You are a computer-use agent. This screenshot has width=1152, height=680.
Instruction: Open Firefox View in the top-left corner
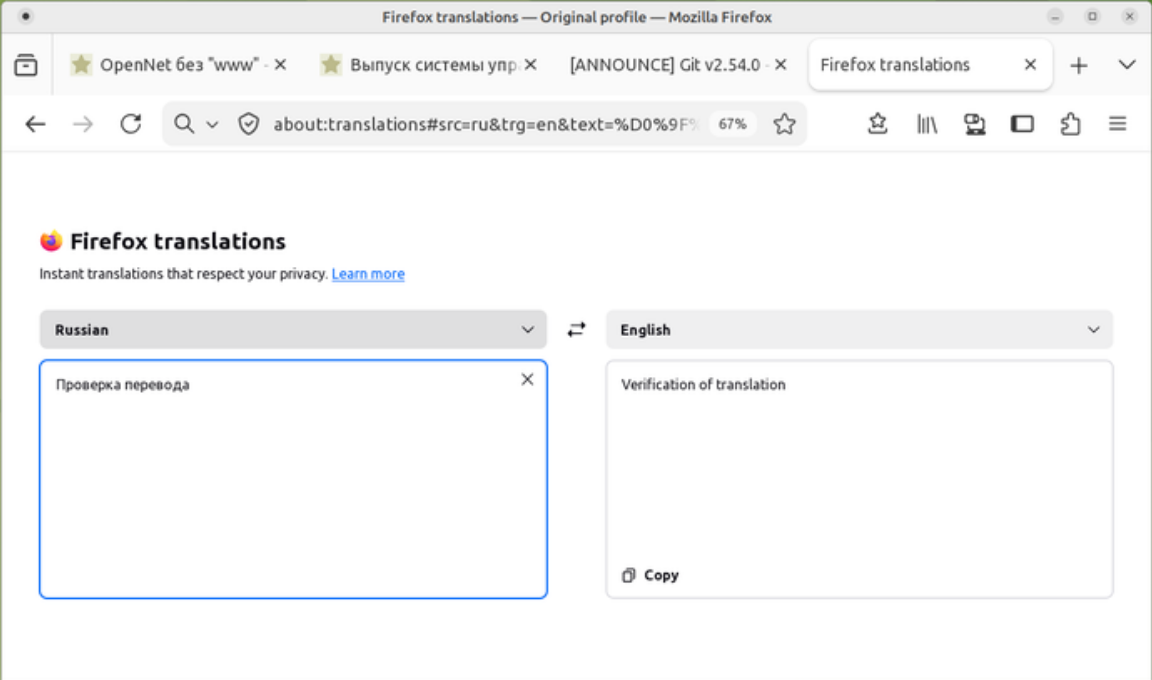(25, 64)
